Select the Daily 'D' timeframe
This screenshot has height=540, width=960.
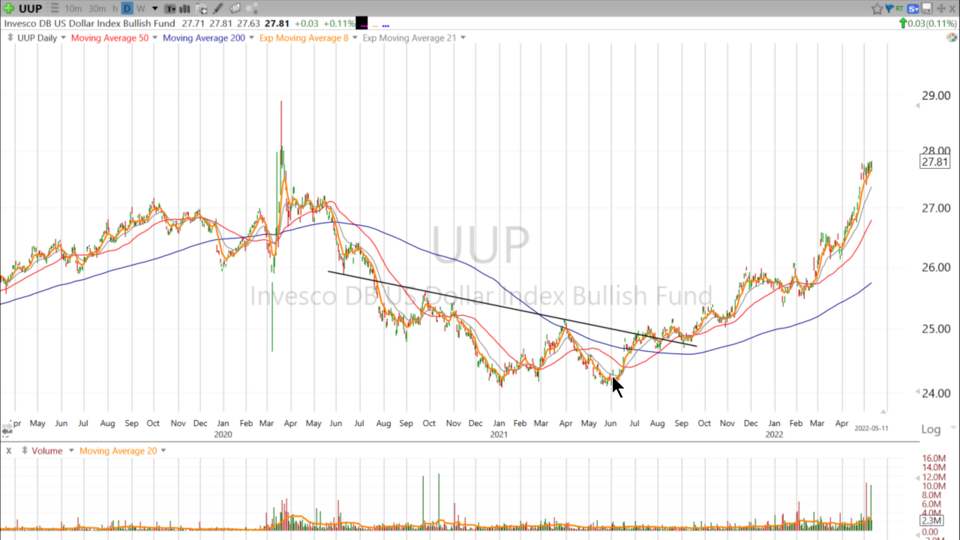tap(127, 9)
